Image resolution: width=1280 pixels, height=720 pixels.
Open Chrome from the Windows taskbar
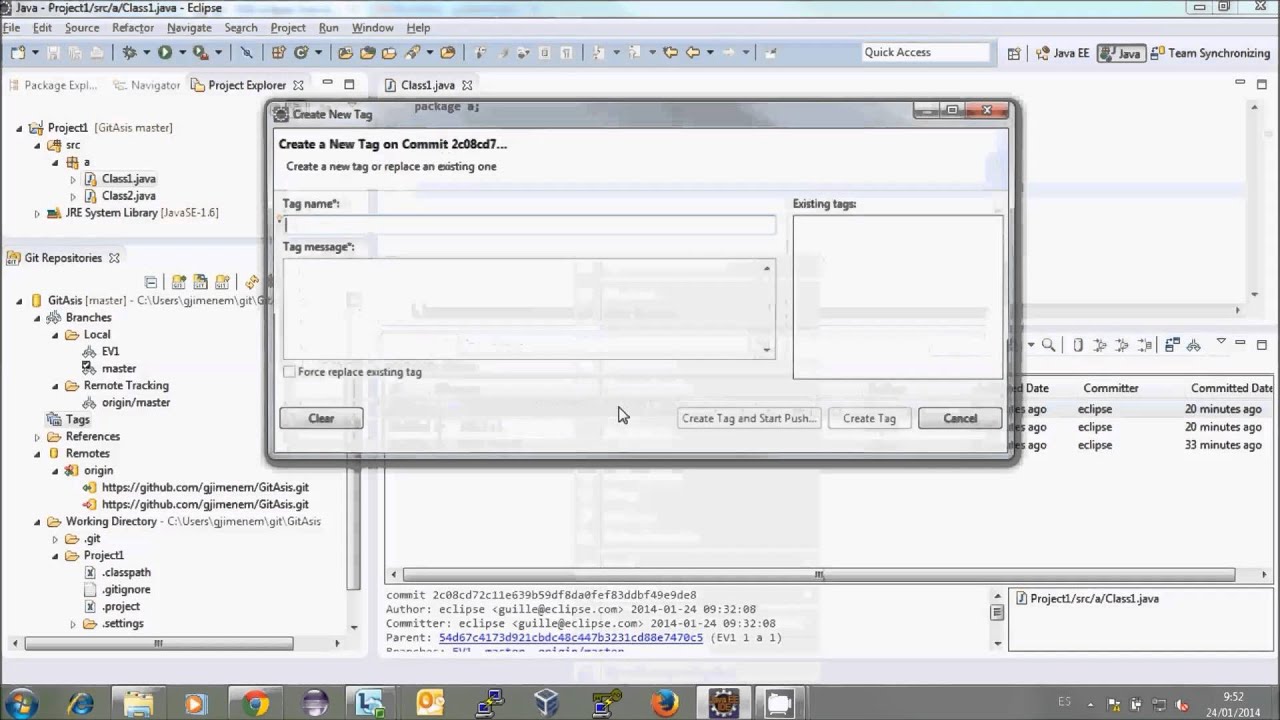coord(255,703)
